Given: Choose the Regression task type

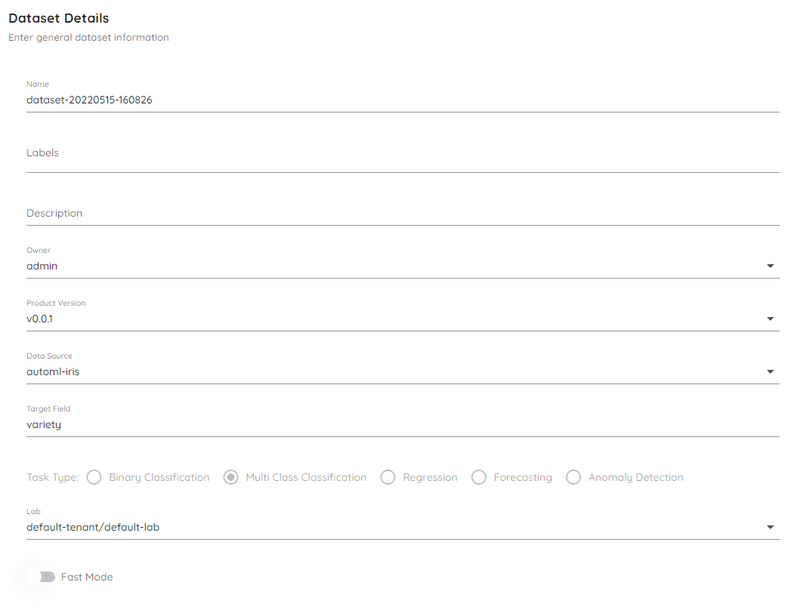Looking at the screenshot, I should coord(388,477).
